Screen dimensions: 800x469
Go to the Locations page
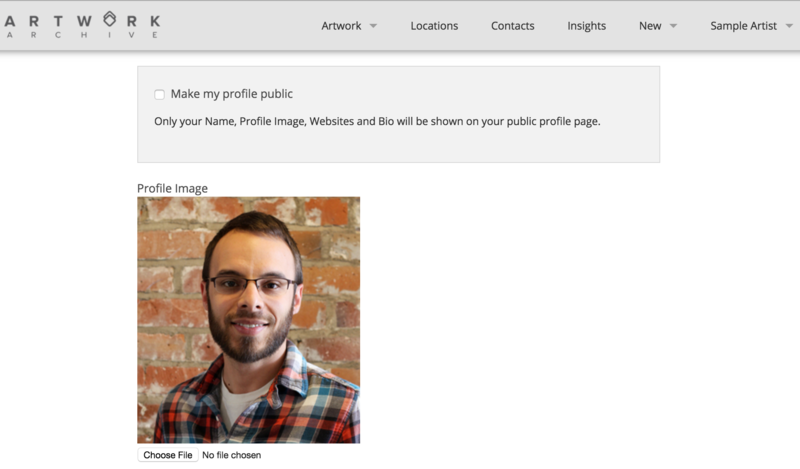tap(434, 26)
